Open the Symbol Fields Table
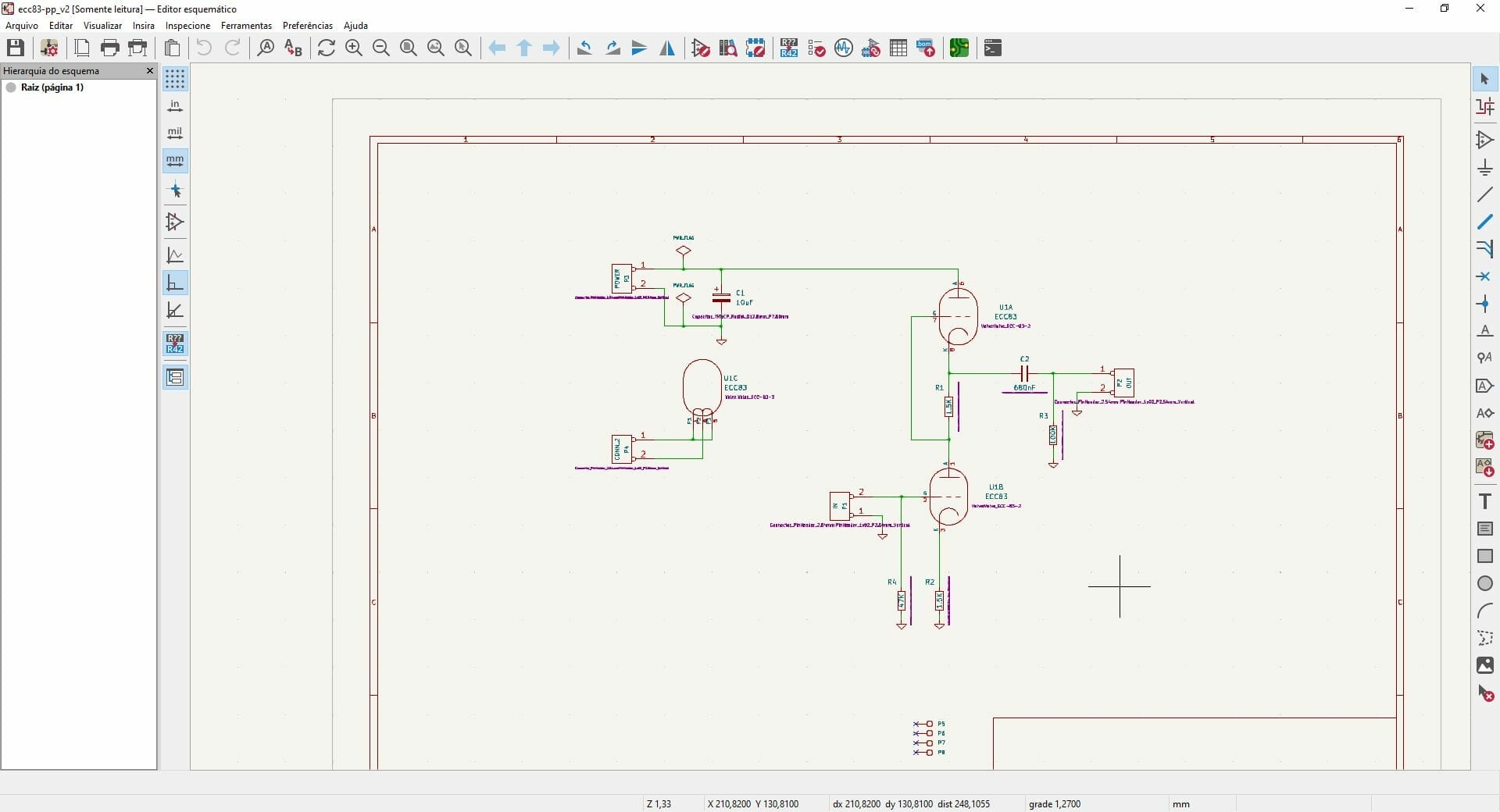 click(x=899, y=48)
